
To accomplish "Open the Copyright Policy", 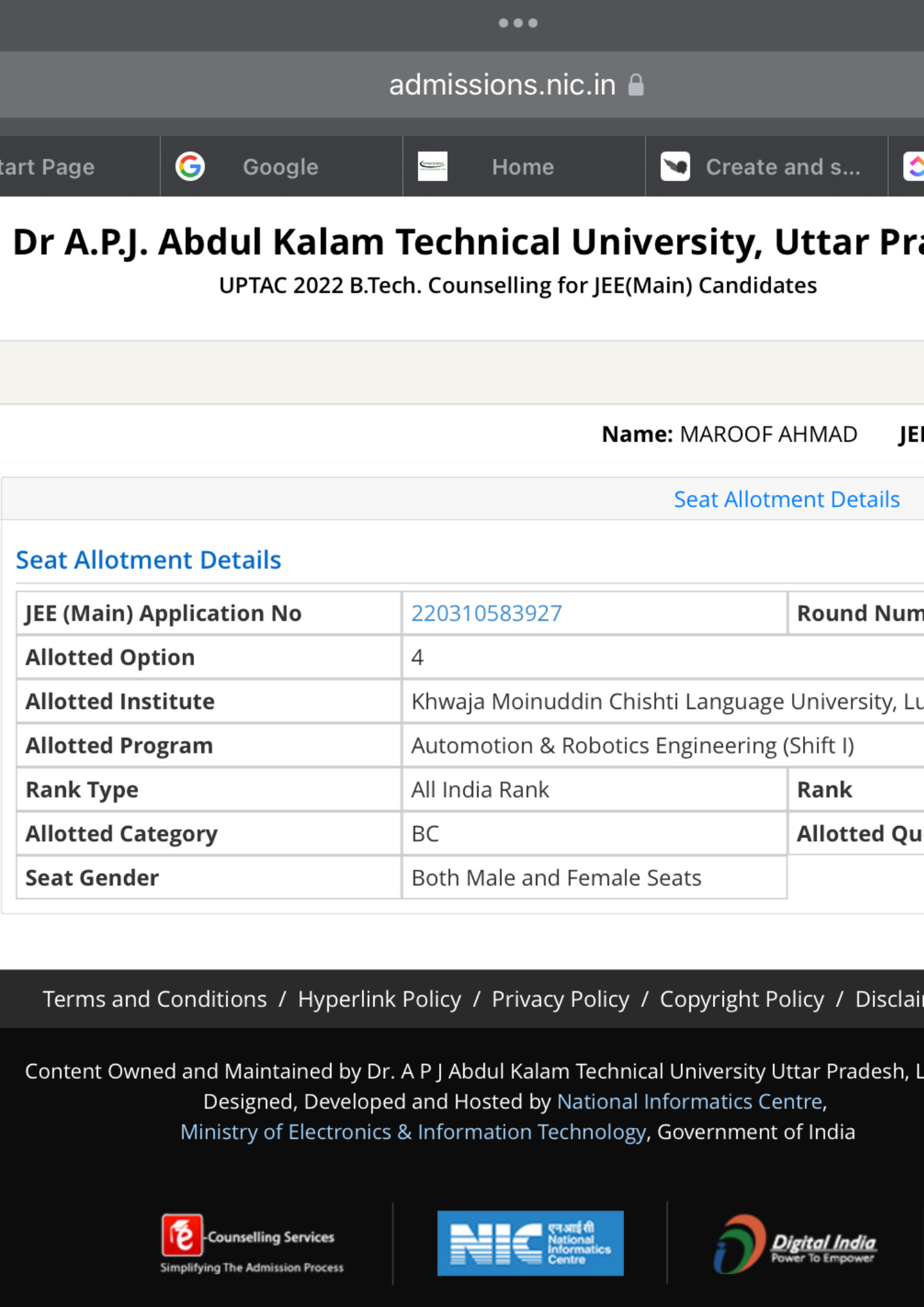I will 742,999.
